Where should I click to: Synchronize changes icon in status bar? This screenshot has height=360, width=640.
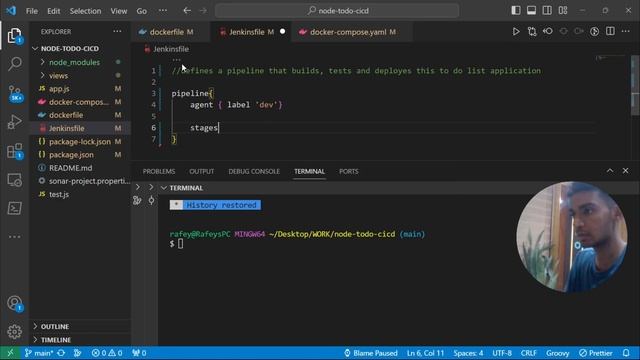point(62,353)
